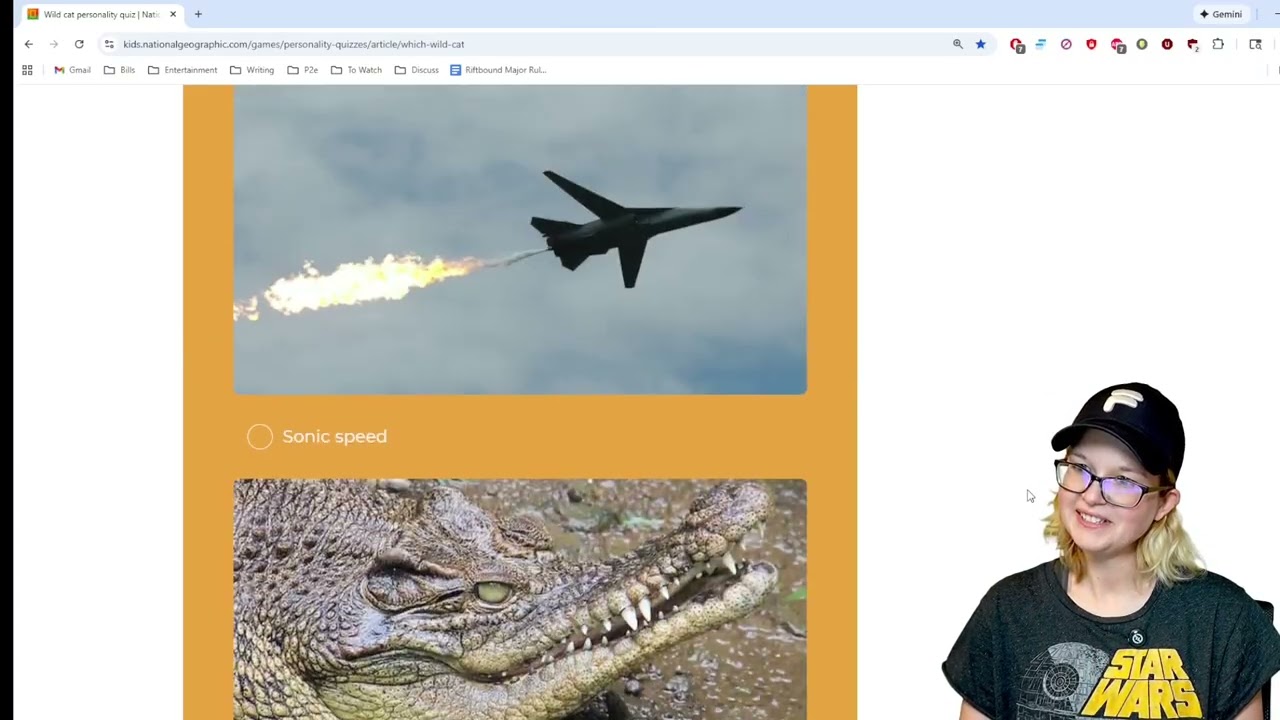Open the first red extension with 7 badge
The height and width of the screenshot is (720, 1280).
pos(1017,45)
